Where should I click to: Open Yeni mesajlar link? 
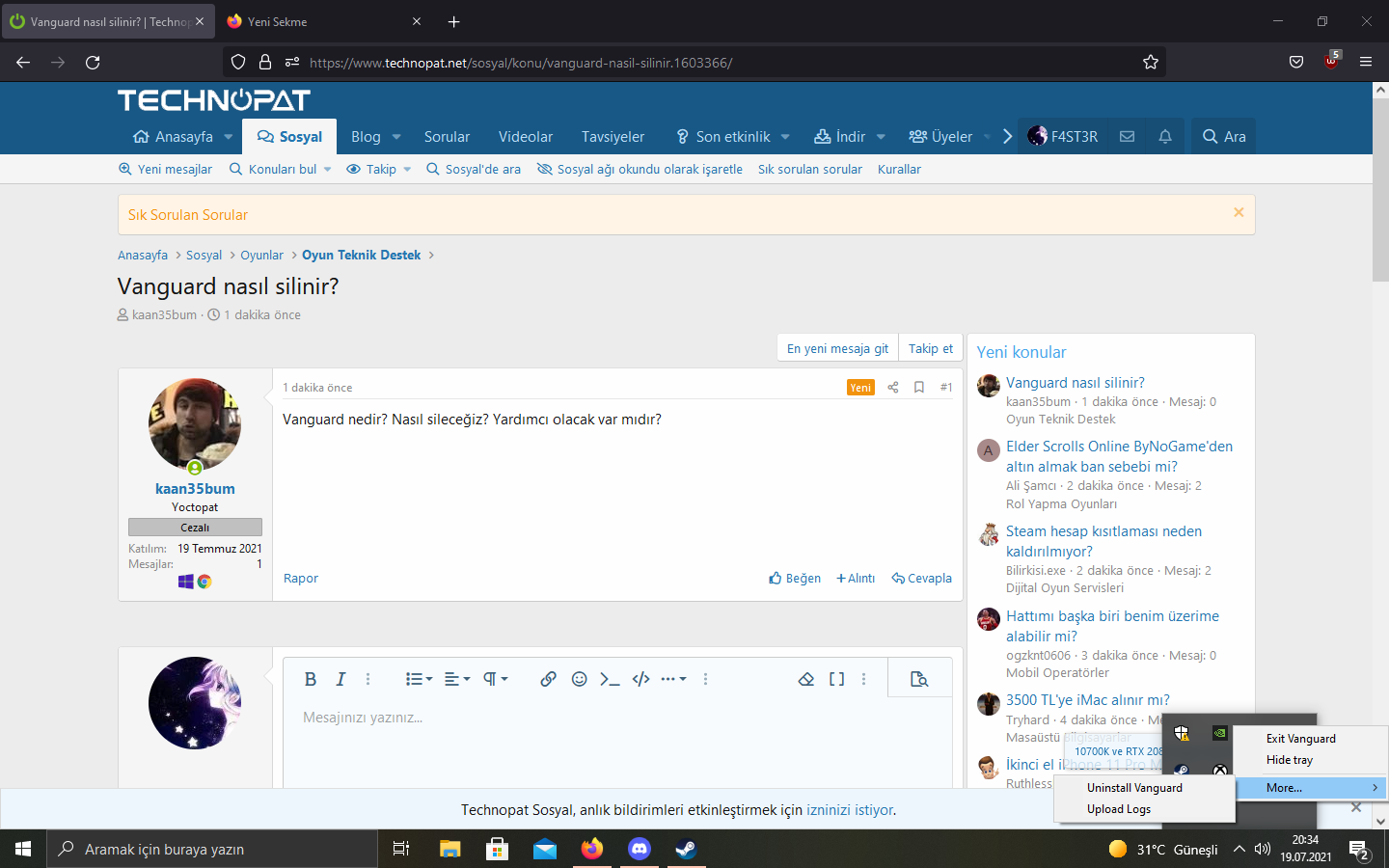tap(165, 170)
